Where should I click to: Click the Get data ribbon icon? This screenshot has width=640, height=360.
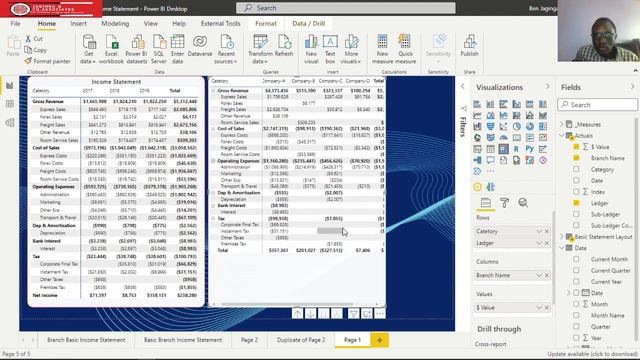click(x=89, y=49)
